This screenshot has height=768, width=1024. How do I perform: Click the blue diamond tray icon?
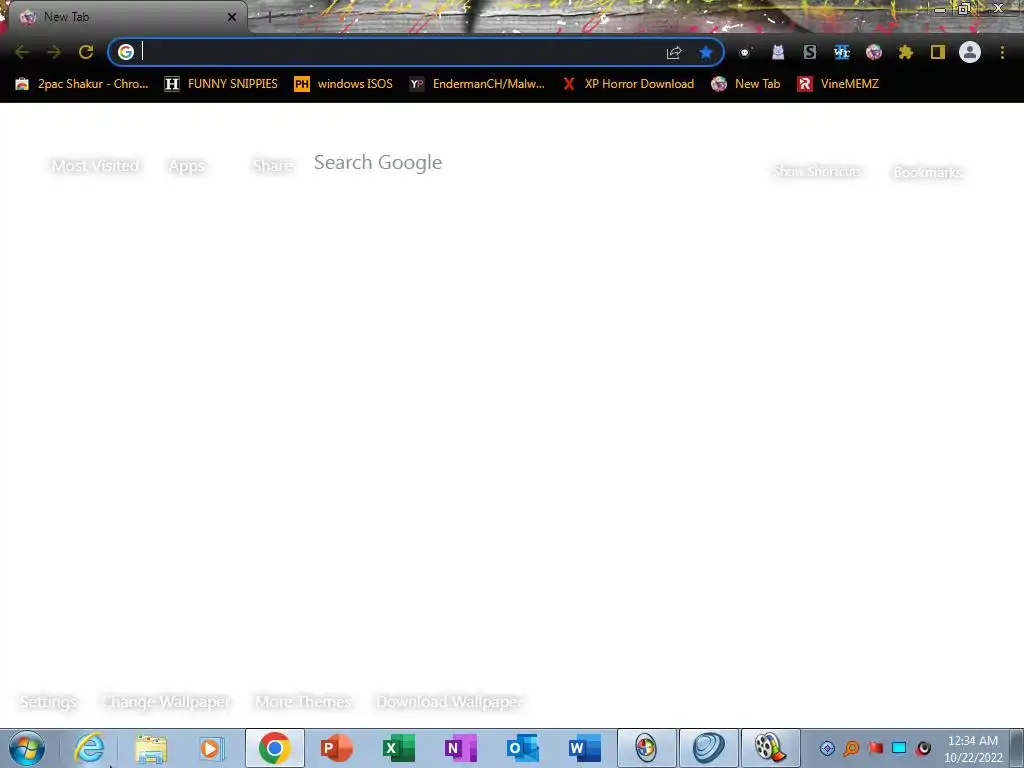click(x=827, y=748)
